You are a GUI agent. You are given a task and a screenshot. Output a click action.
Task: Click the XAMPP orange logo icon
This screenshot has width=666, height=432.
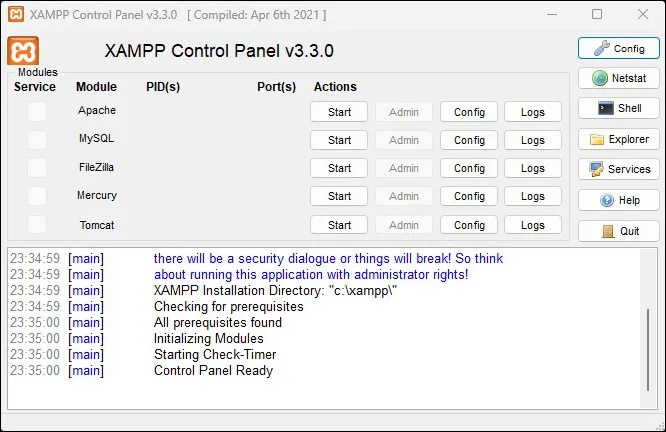(23, 51)
